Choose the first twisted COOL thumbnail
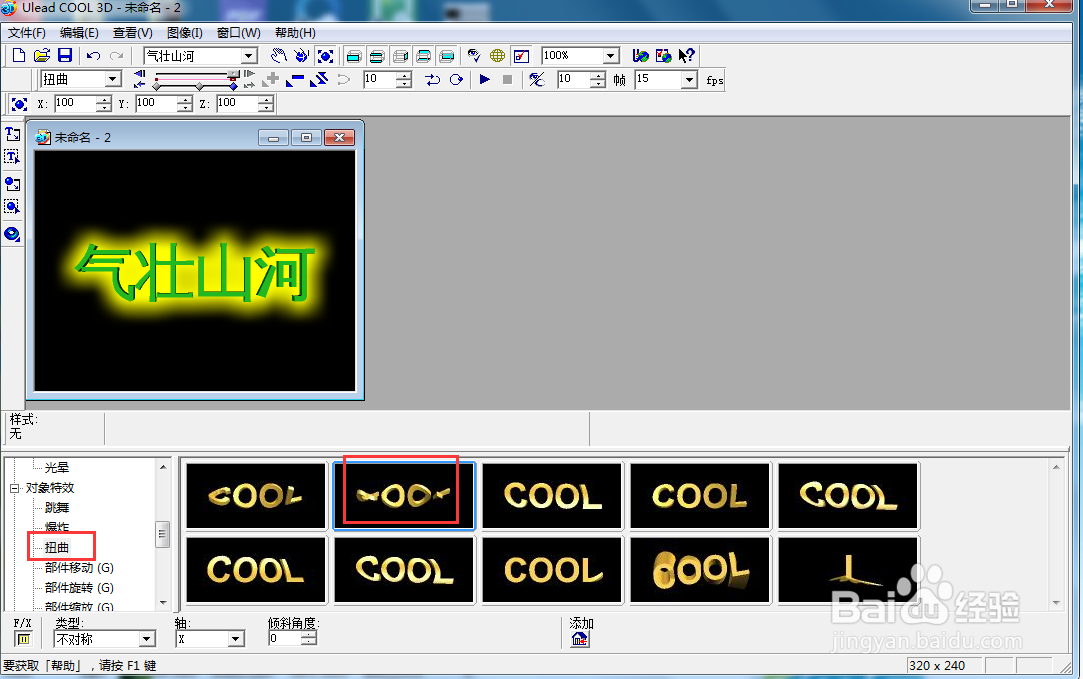Image resolution: width=1083 pixels, height=679 pixels. pyautogui.click(x=256, y=496)
